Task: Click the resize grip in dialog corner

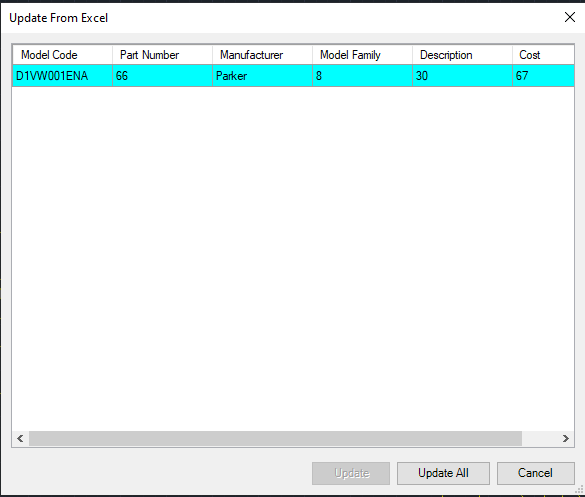Action: click(x=579, y=490)
